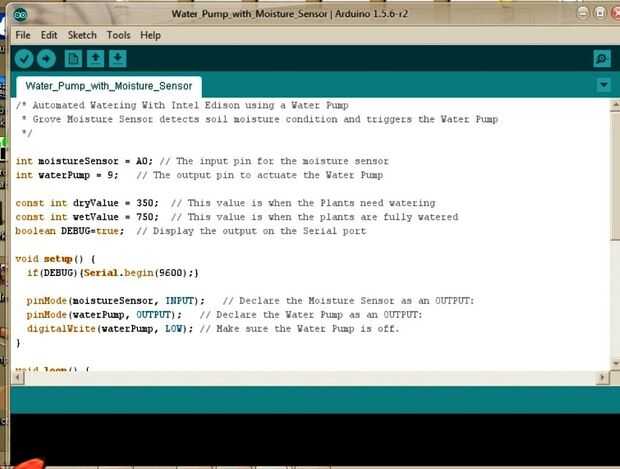Click the vertical scrollbar up arrow

[615, 105]
